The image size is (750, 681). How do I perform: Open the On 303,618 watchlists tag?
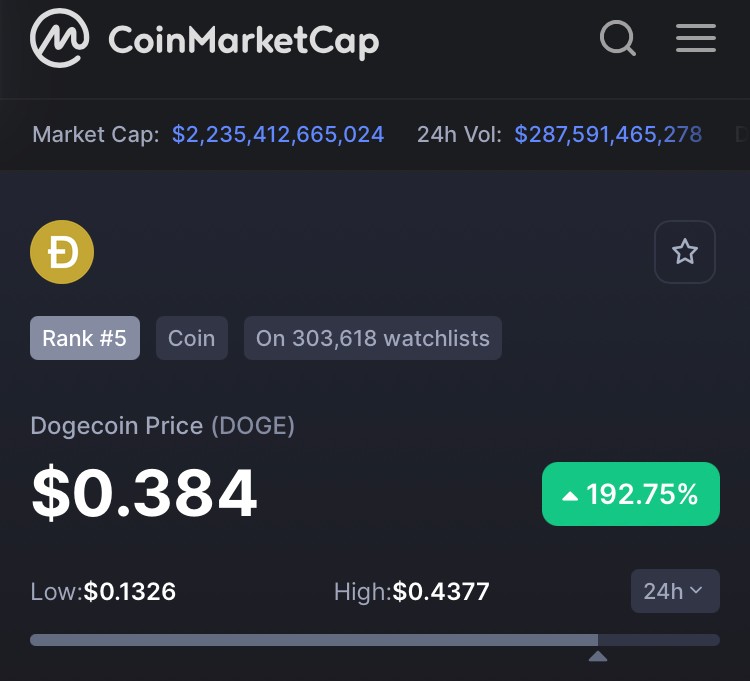point(373,338)
